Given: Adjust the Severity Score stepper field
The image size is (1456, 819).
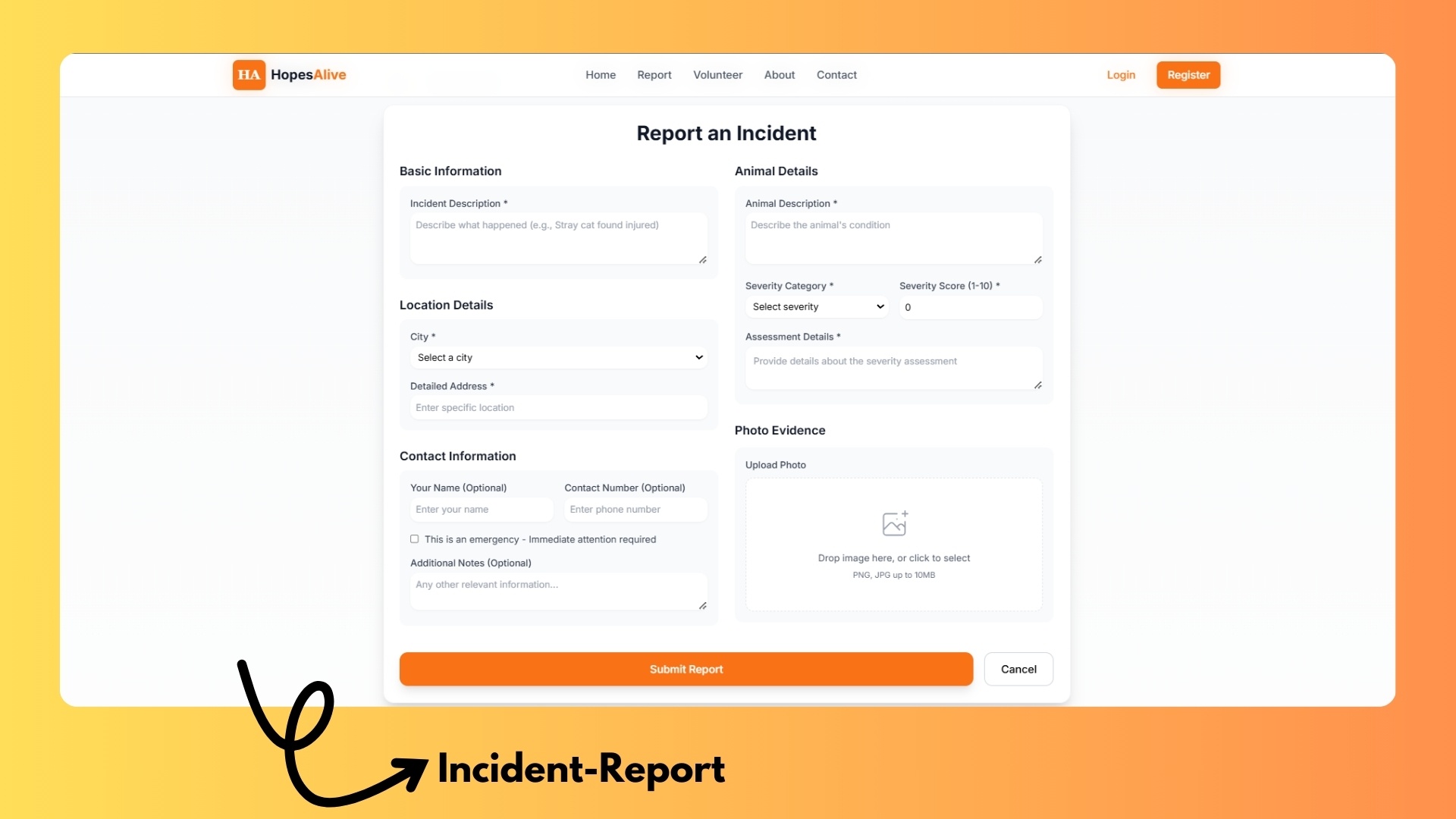Looking at the screenshot, I should [x=967, y=306].
